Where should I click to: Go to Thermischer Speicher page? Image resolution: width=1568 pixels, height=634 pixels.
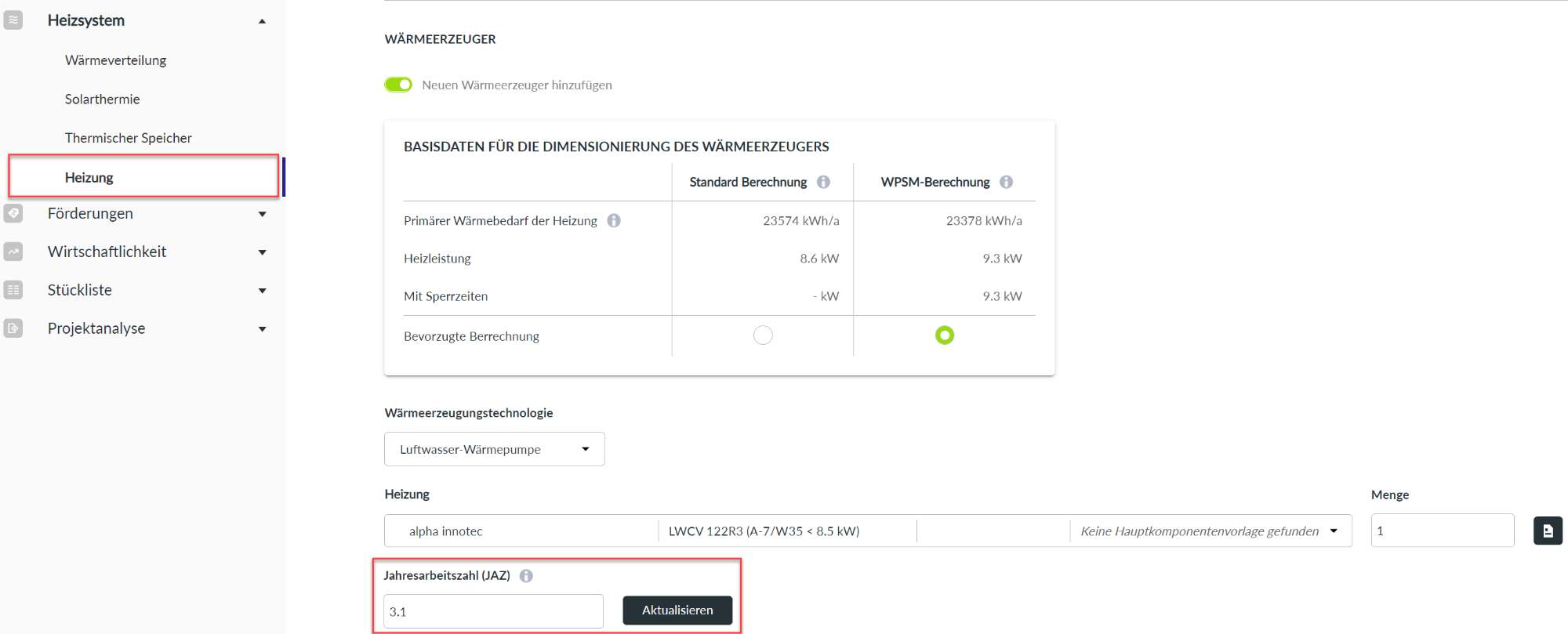pyautogui.click(x=128, y=138)
